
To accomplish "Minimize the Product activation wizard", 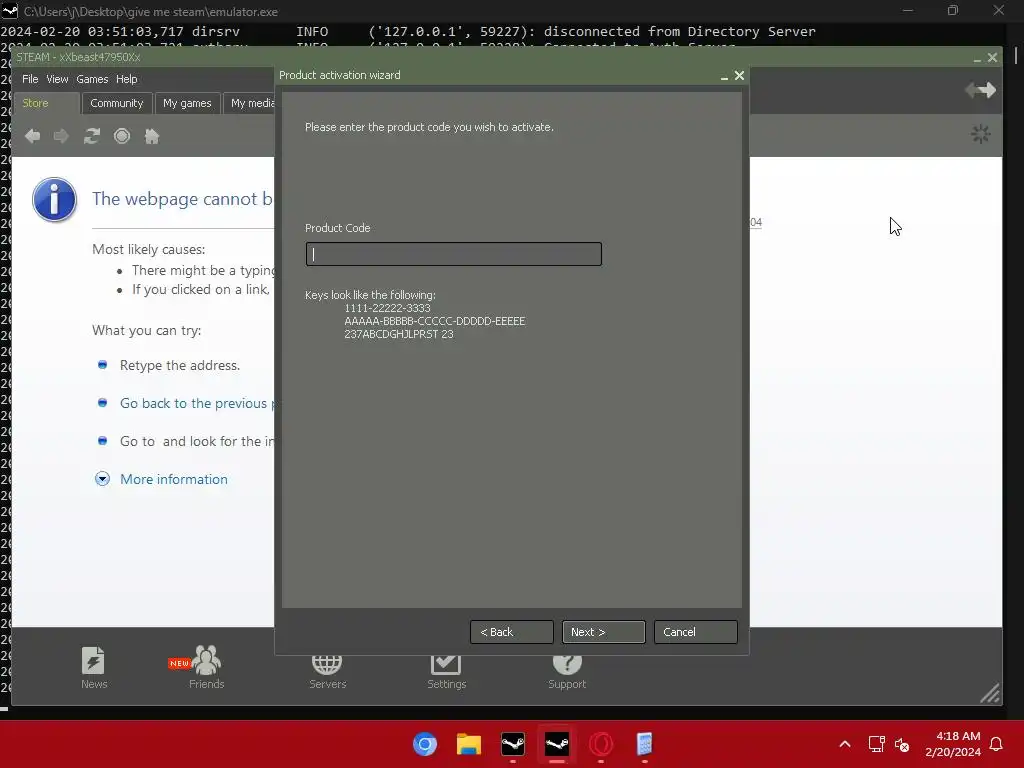I will pyautogui.click(x=724, y=76).
